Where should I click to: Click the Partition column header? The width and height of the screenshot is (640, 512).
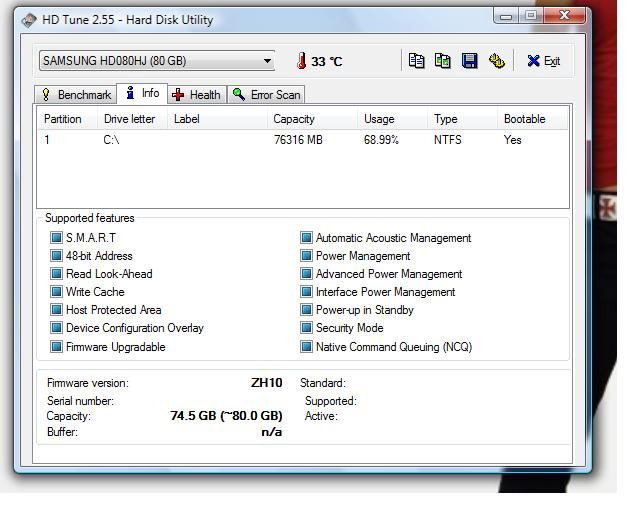click(68, 119)
